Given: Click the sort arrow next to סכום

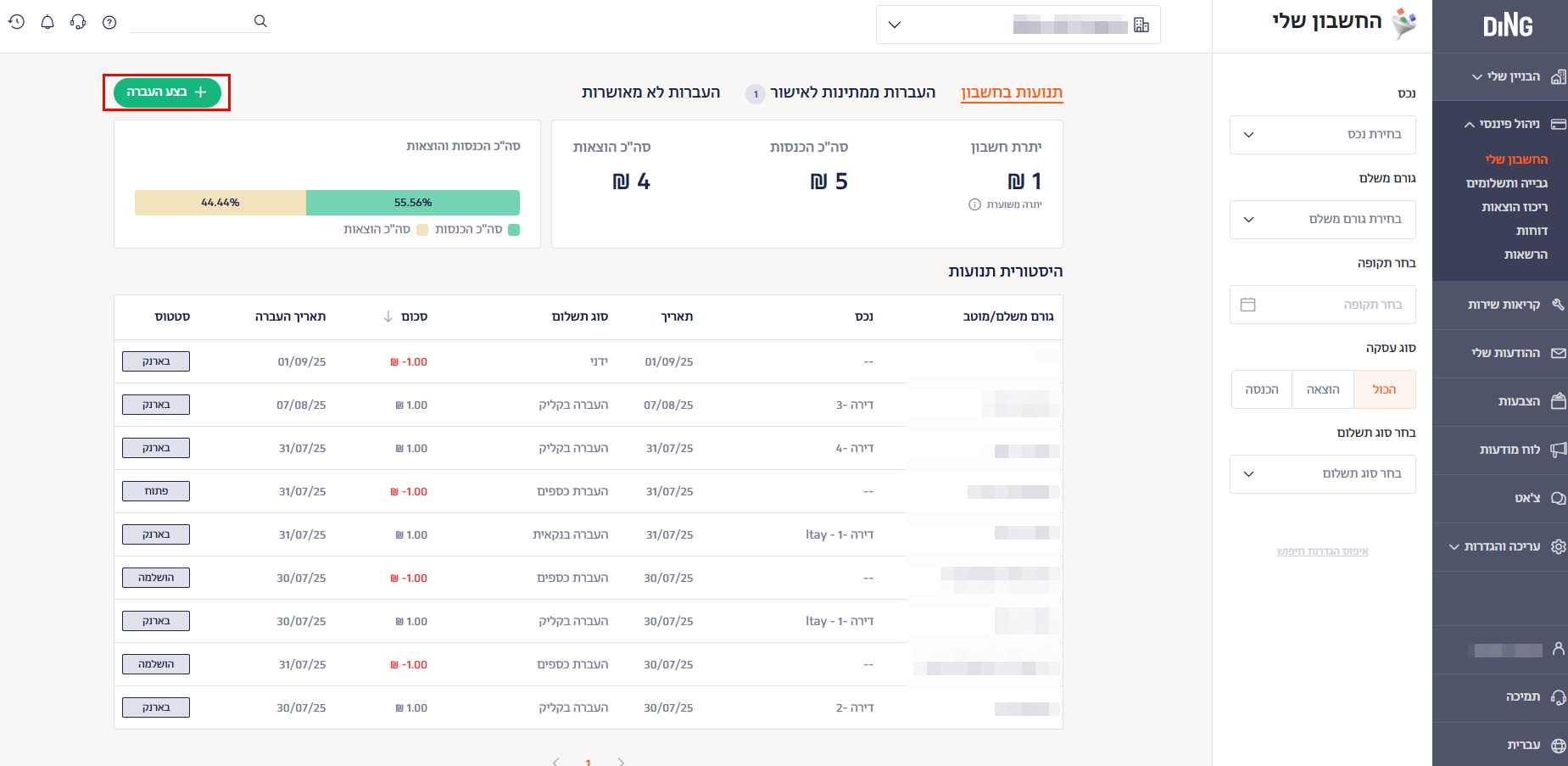Looking at the screenshot, I should coord(388,316).
